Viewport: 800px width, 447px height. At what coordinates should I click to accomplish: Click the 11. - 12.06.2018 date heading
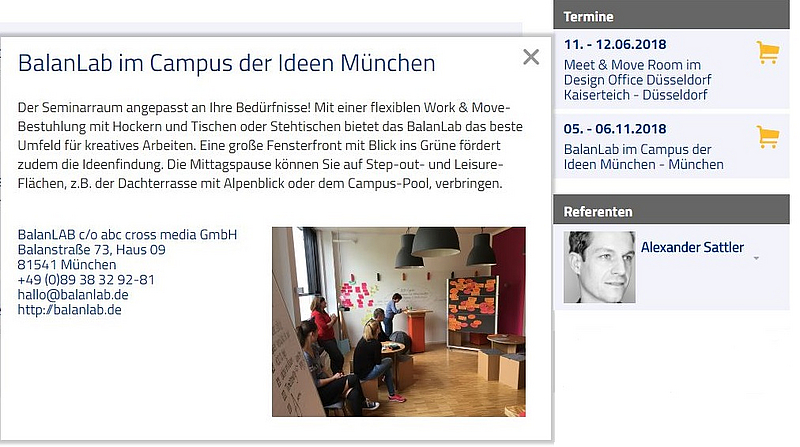615,44
